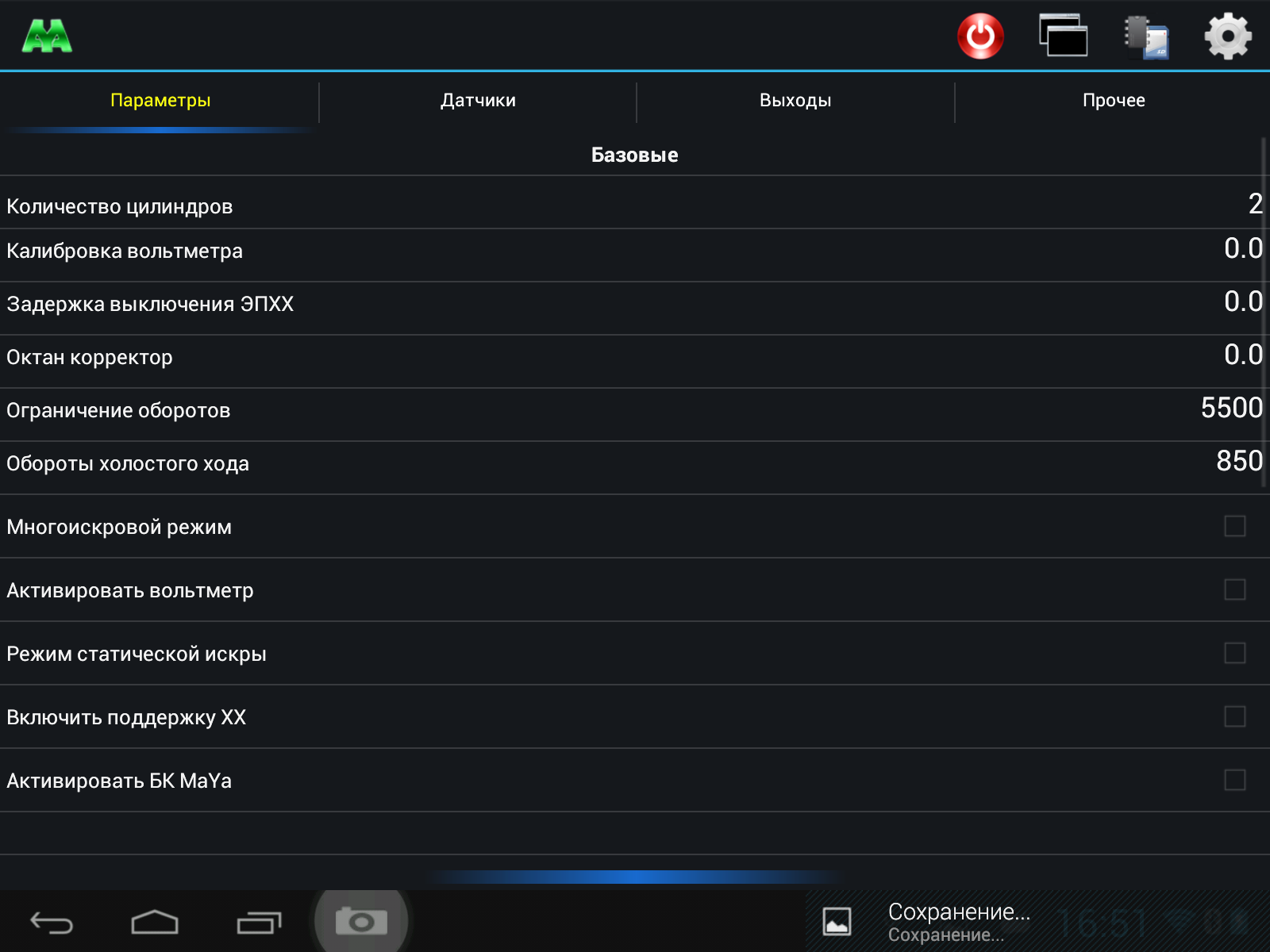This screenshot has width=1270, height=952.
Task: Tick the Активировать БК MaYa checkbox
Action: pos(1235,780)
